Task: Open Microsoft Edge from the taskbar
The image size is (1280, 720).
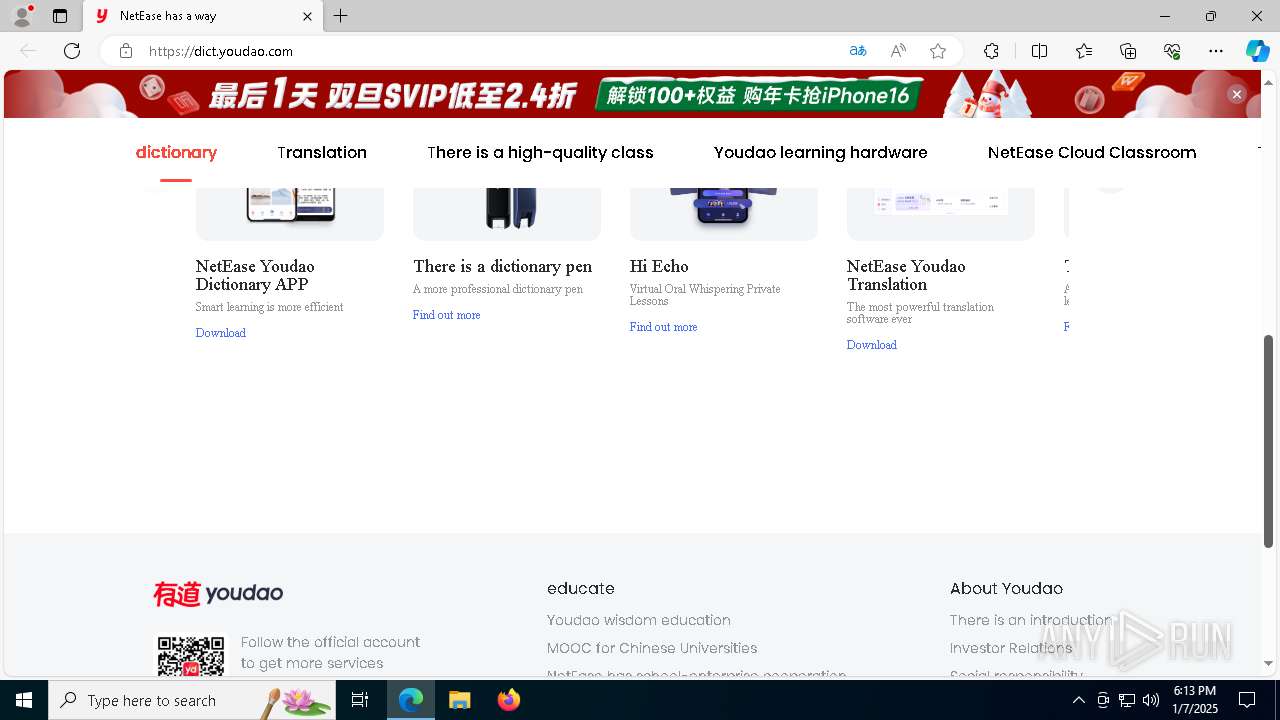Action: pos(411,700)
